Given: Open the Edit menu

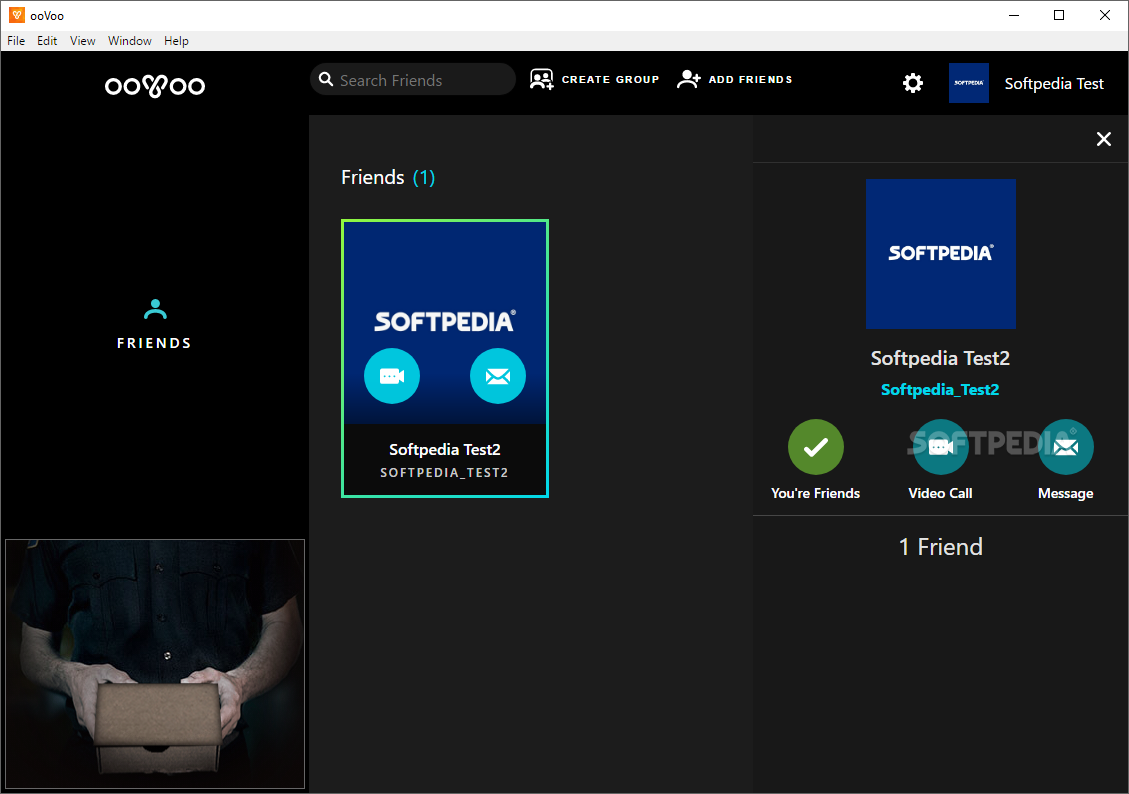Looking at the screenshot, I should click(48, 41).
